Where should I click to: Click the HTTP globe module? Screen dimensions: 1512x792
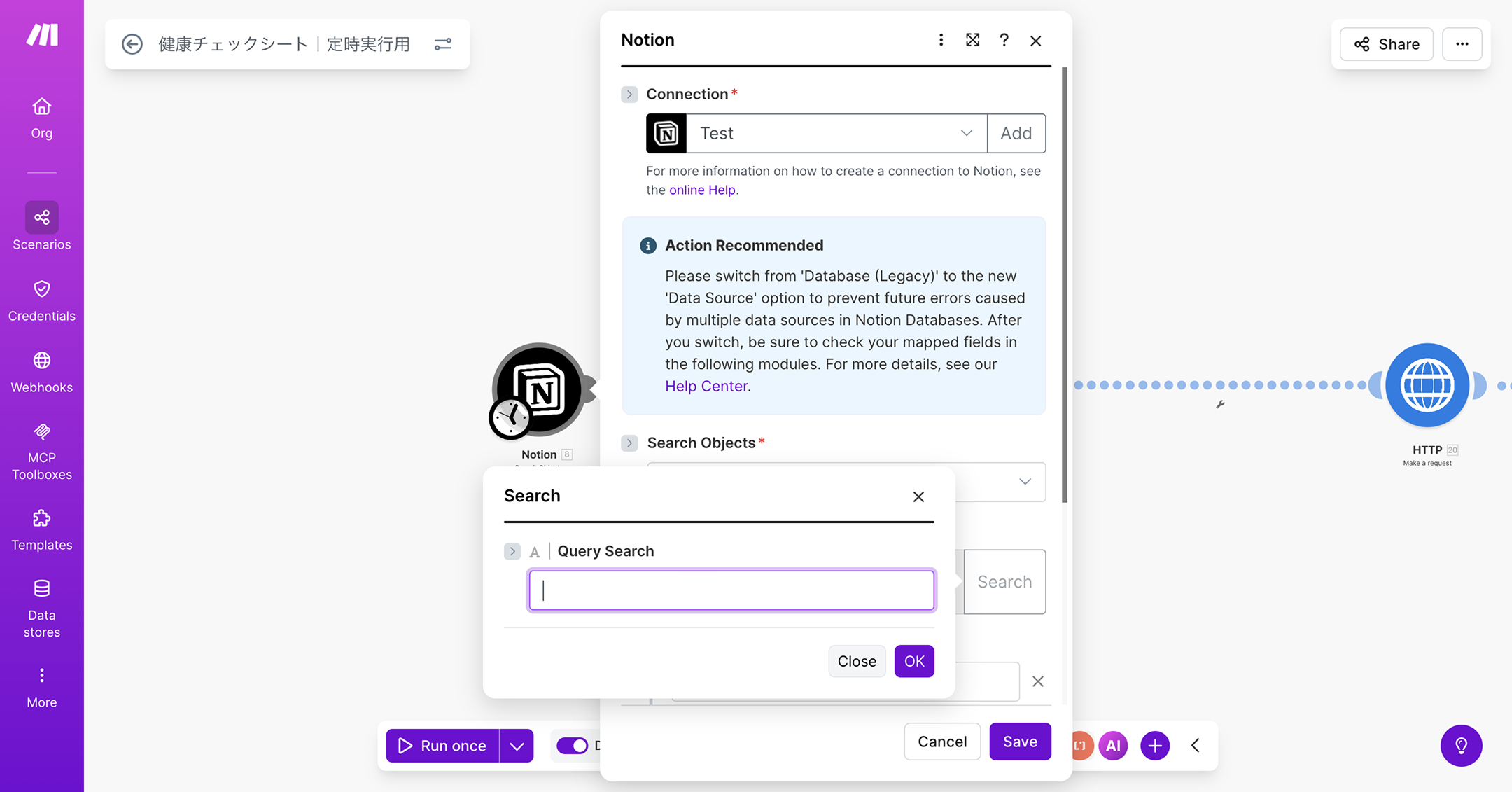pyautogui.click(x=1427, y=385)
